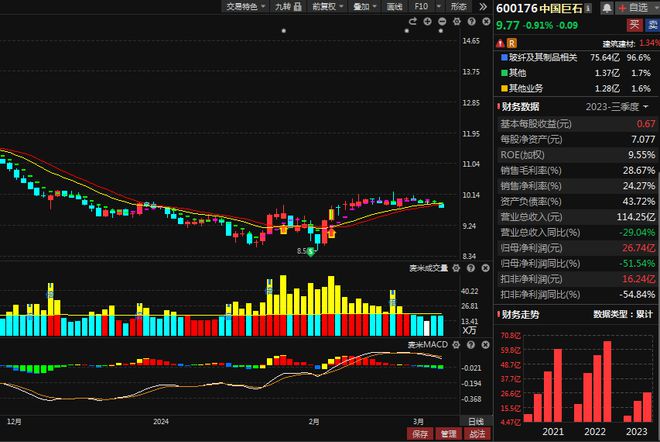Click the orange R margin-trading badge
The height and width of the screenshot is (442, 660).
[511, 43]
